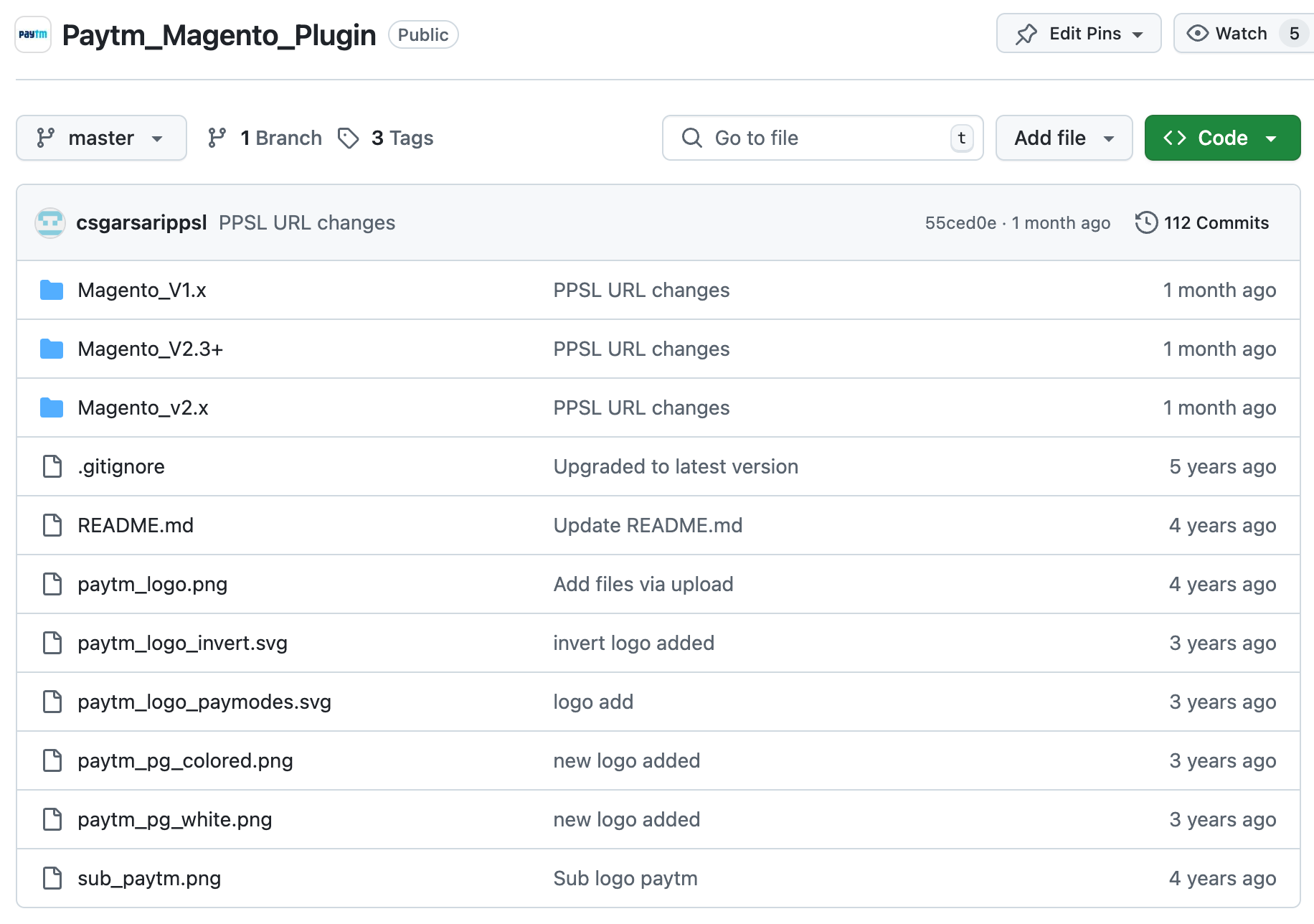Click '1 month ago' timestamp for Magento_V1.x
The width and height of the screenshot is (1314, 924).
coord(1219,290)
